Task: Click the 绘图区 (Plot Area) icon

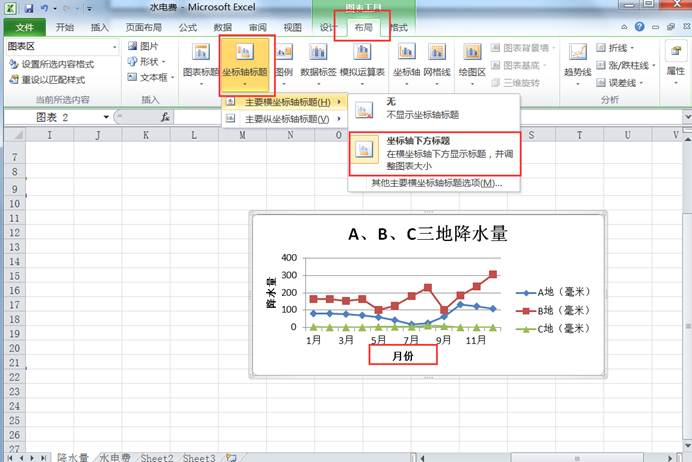Action: click(x=474, y=60)
